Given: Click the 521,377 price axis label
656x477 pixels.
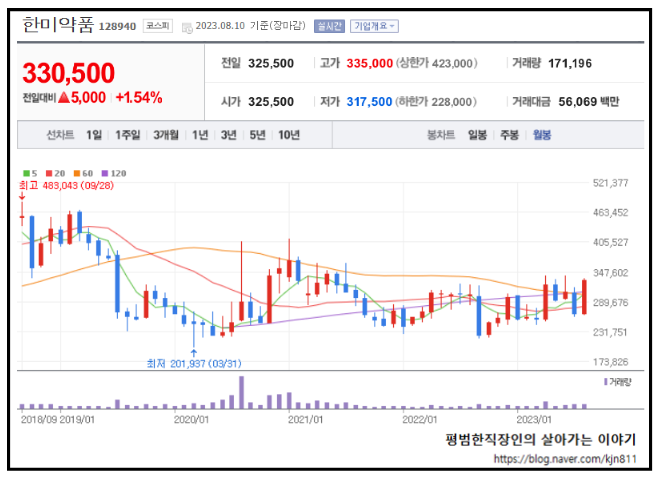Looking at the screenshot, I should pyautogui.click(x=610, y=183).
